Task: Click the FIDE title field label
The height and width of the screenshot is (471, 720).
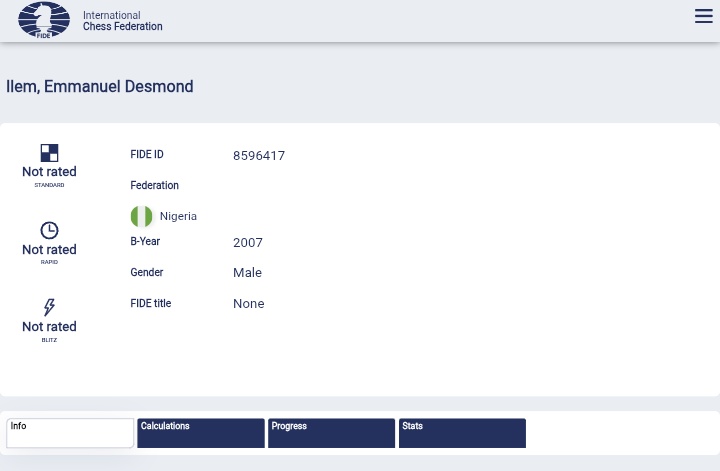Action: (151, 303)
